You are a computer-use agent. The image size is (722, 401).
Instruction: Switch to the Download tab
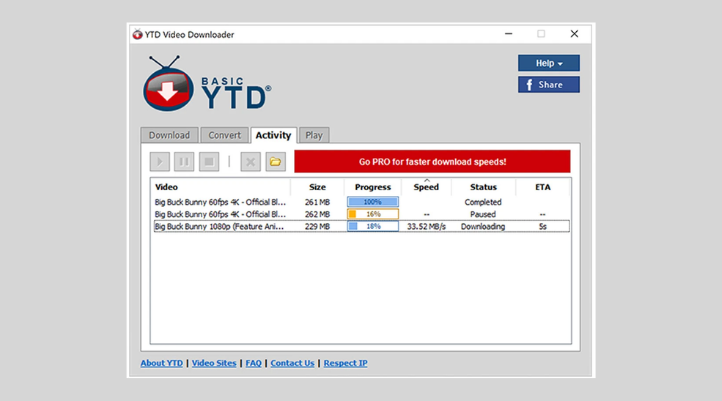(169, 135)
